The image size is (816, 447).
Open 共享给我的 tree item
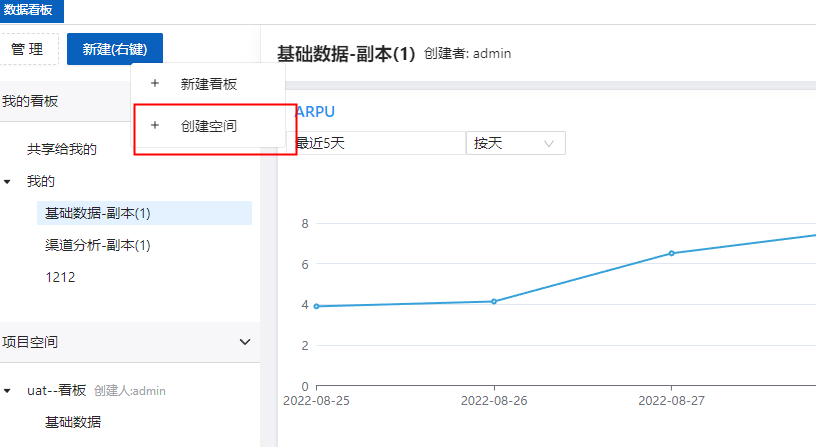[62, 149]
